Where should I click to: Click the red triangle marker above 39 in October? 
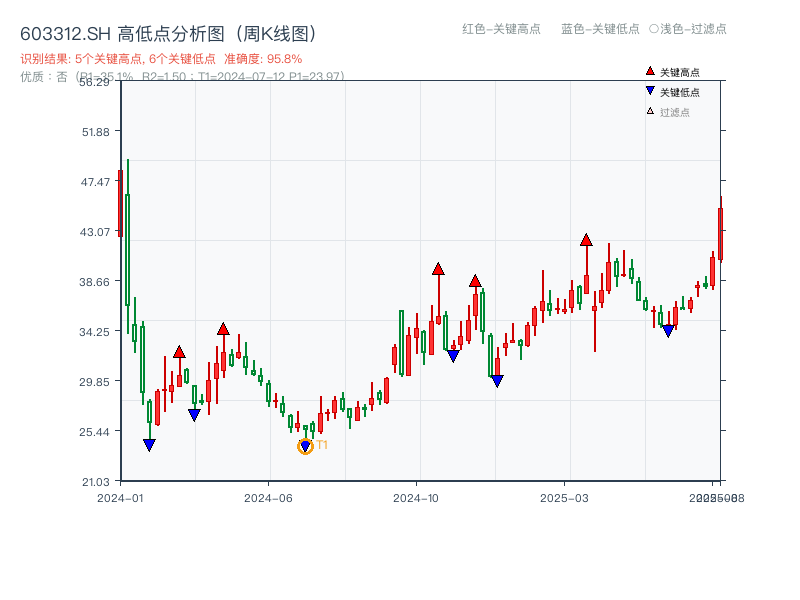437,267
